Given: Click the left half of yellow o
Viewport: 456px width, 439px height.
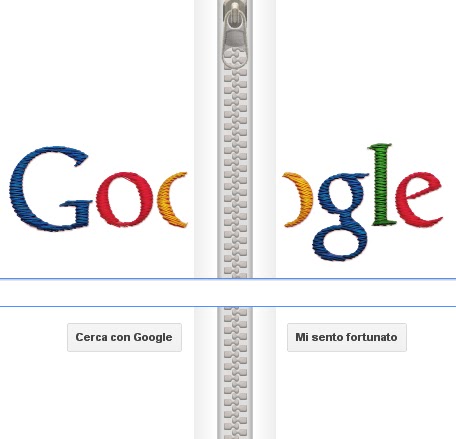Looking at the screenshot, I should 172,200.
